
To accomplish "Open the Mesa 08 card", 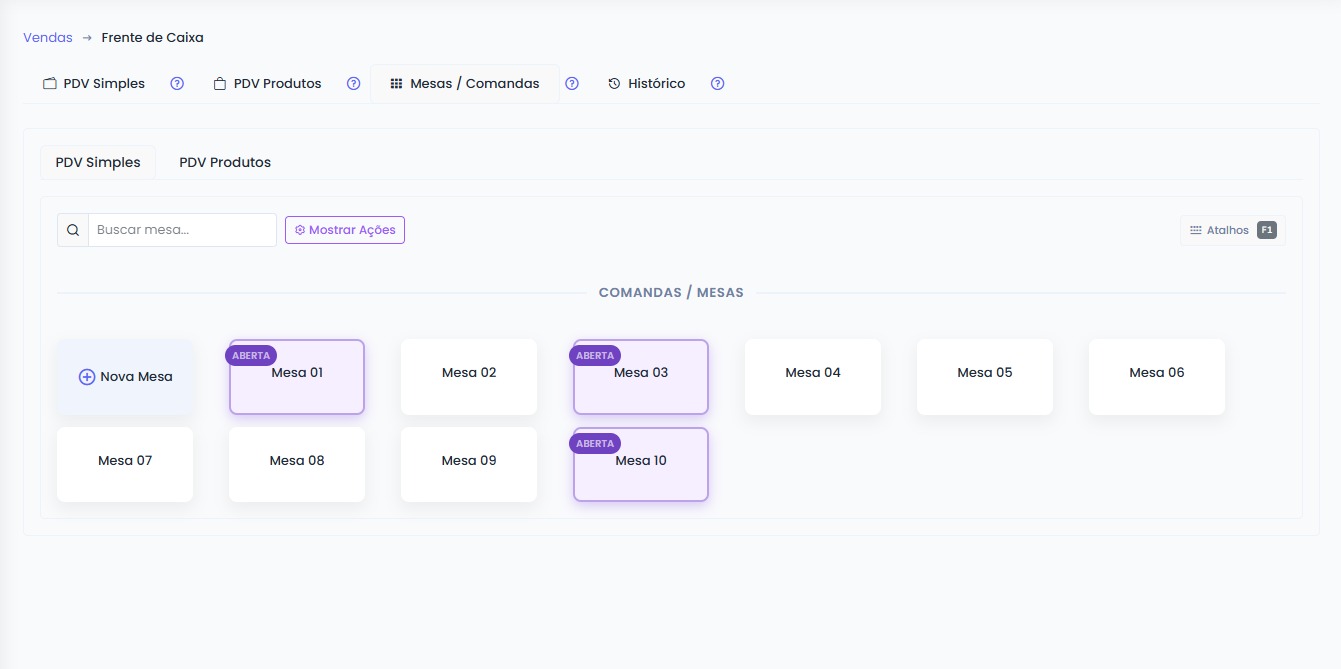I will pyautogui.click(x=297, y=465).
